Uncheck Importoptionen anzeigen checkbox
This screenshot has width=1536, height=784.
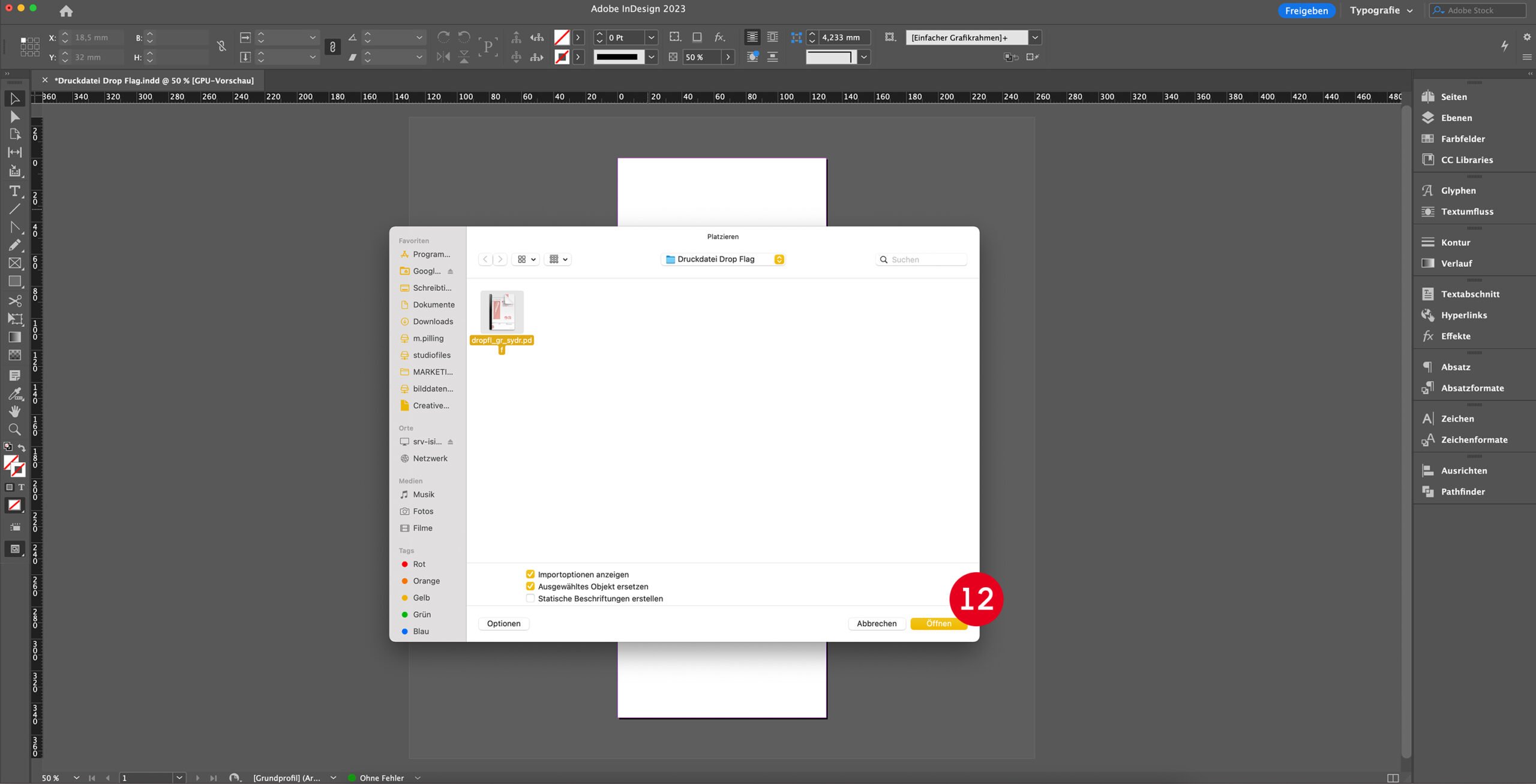pos(530,574)
